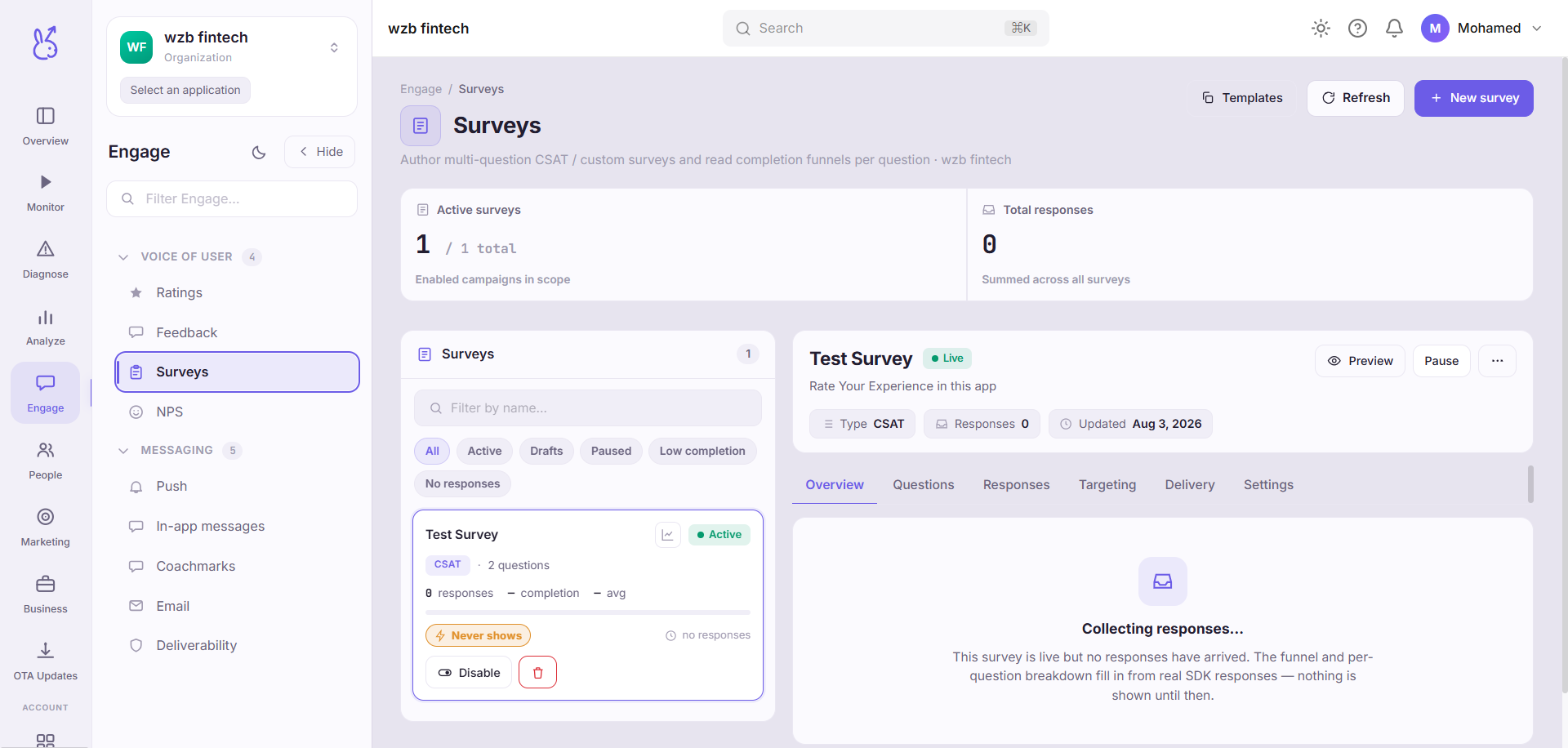Click the Refresh button
This screenshot has height=748, width=1568.
point(1355,98)
